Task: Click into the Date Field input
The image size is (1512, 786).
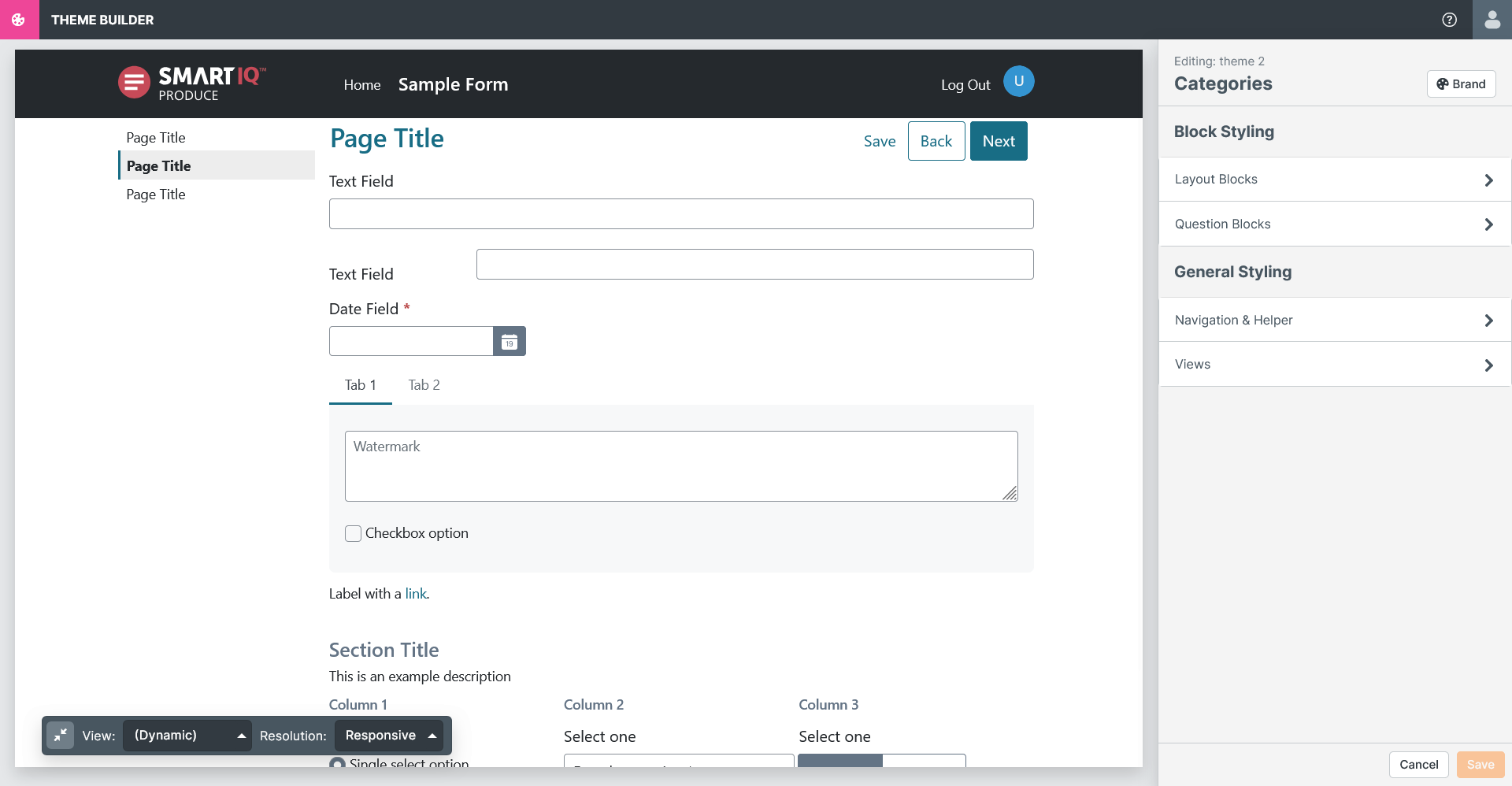Action: [x=411, y=341]
